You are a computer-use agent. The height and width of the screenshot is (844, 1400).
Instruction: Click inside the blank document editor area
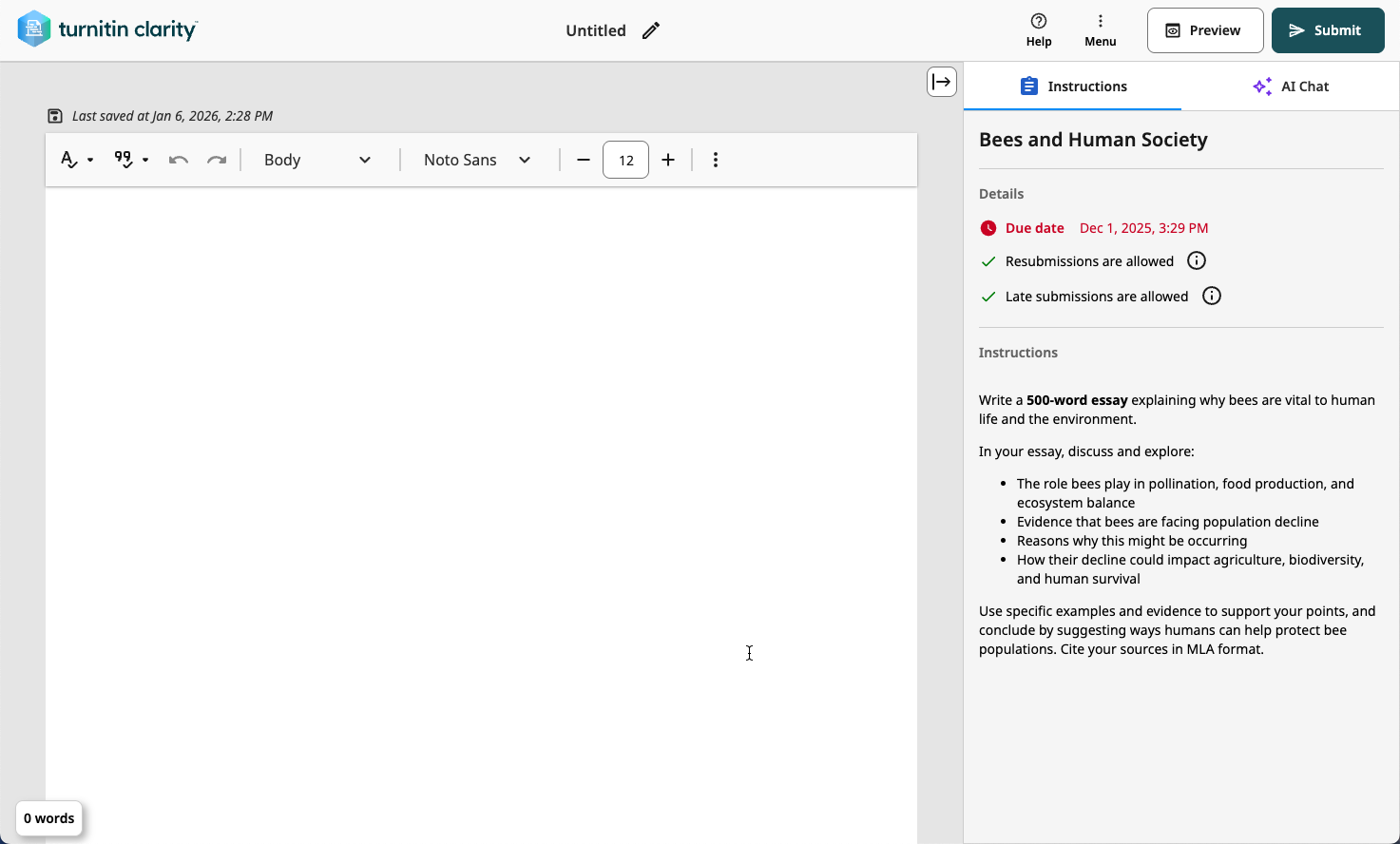tap(481, 513)
